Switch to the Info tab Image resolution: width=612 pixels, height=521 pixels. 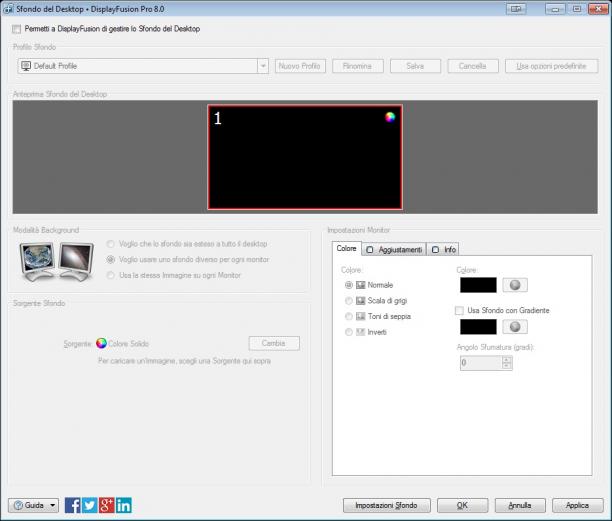click(x=443, y=250)
